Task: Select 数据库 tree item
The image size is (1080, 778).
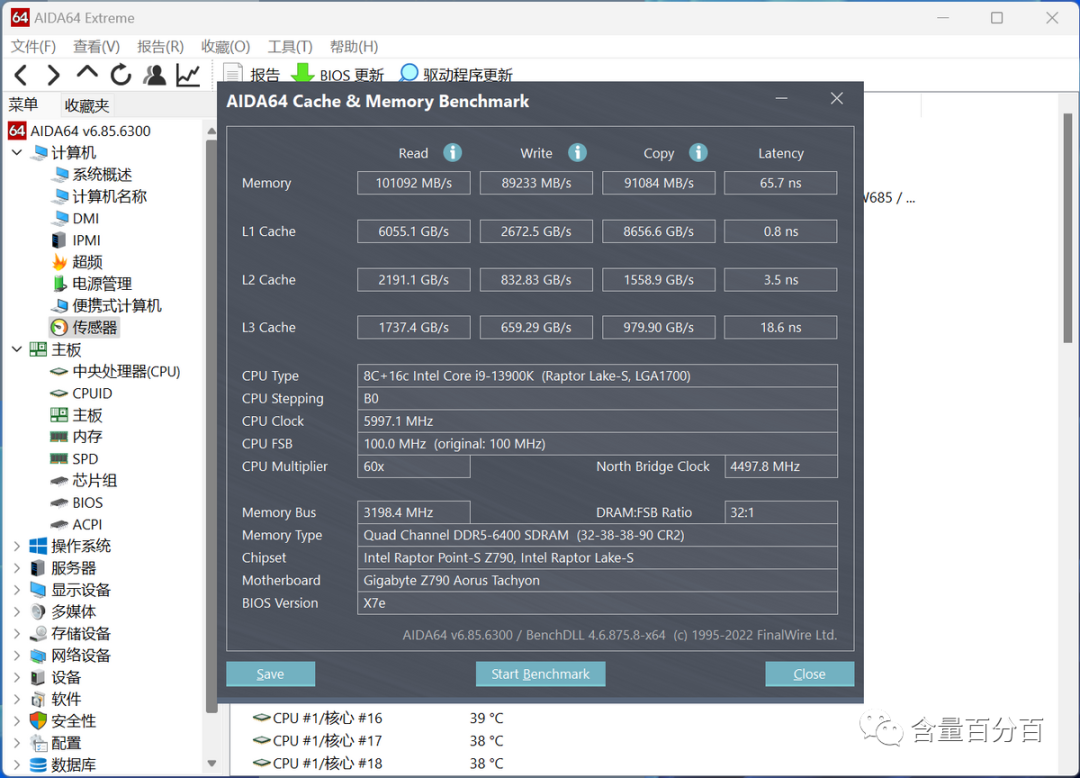Action: point(63,765)
